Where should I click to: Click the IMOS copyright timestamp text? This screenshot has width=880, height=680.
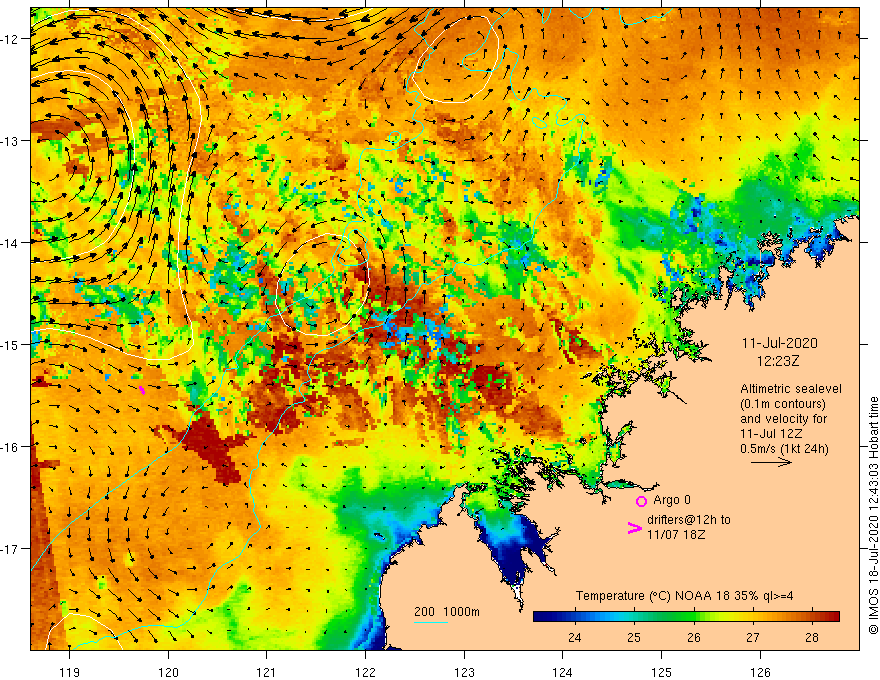[873, 516]
